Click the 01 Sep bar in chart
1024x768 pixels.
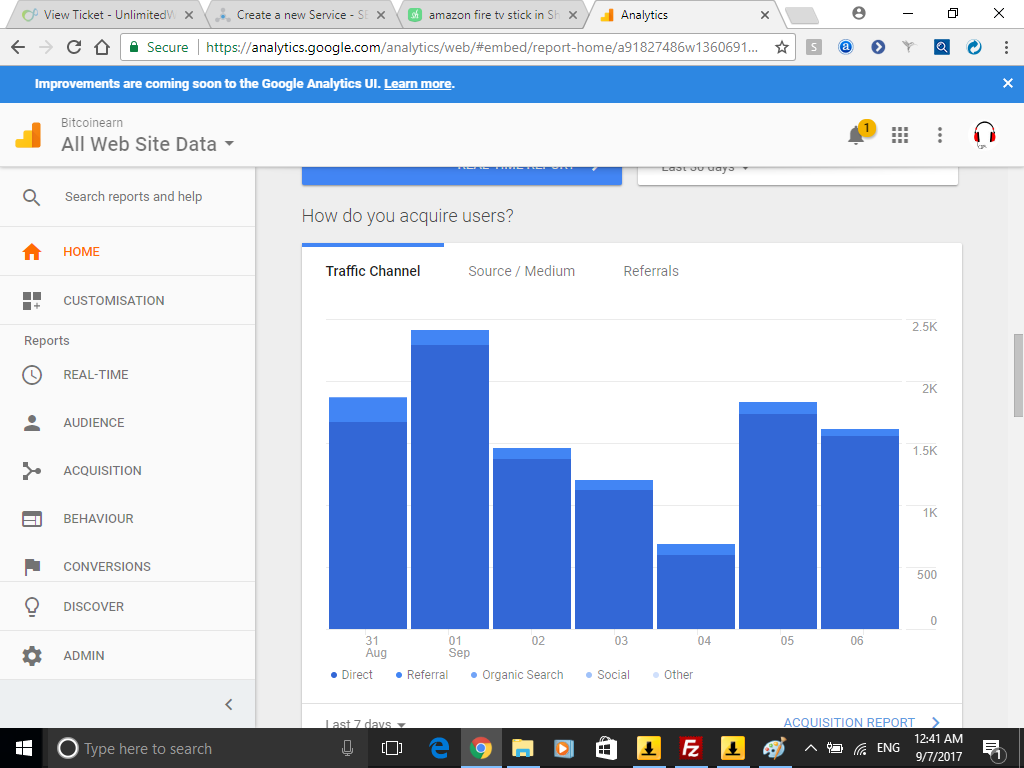pyautogui.click(x=450, y=480)
